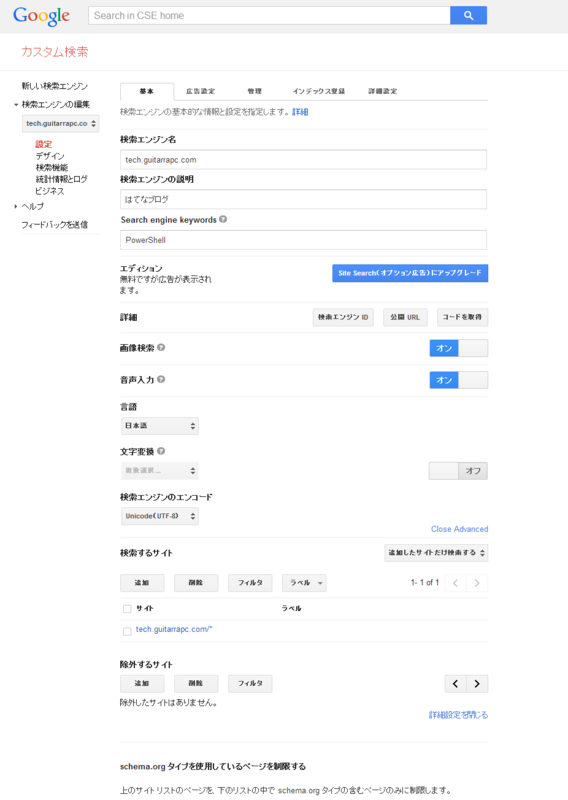Viewport: 568px width, 800px height.
Task: Click the ラベル column header
Action: [291, 609]
